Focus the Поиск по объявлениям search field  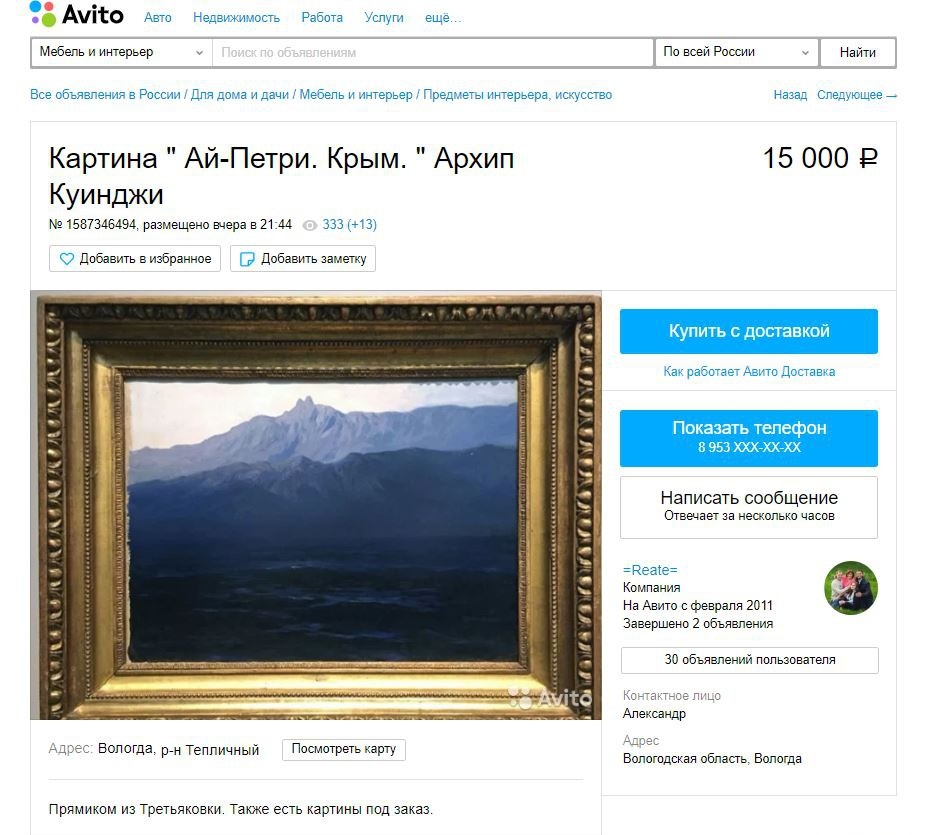click(433, 53)
